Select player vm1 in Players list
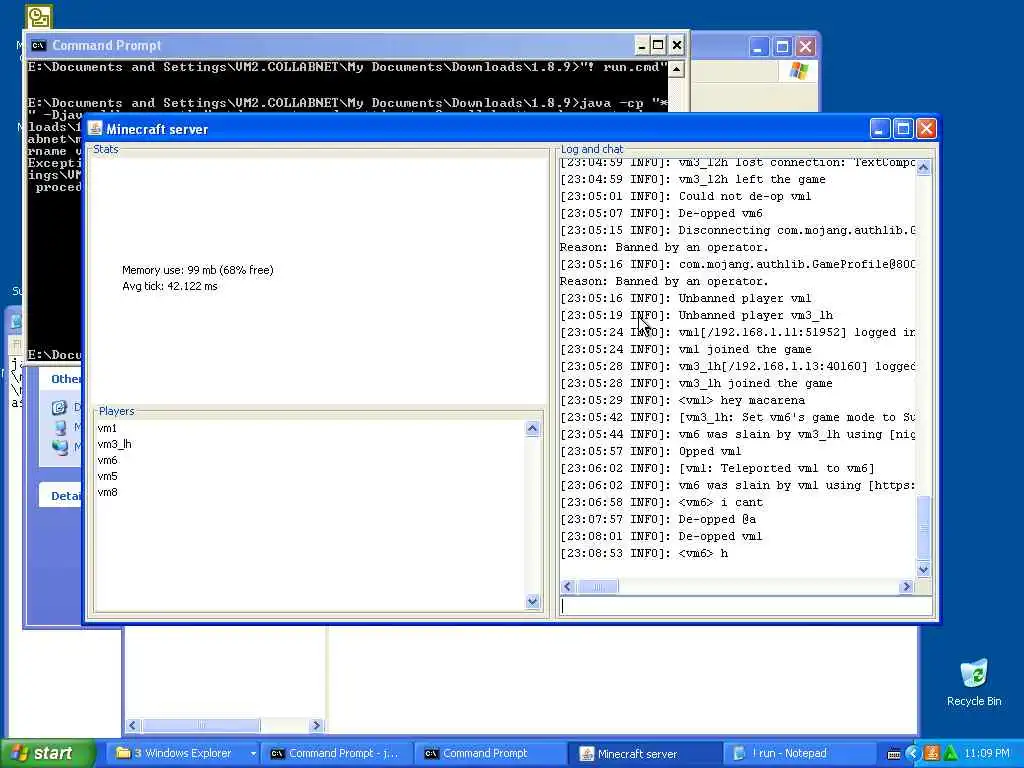Screen dimensions: 1024x768 click(x=107, y=428)
